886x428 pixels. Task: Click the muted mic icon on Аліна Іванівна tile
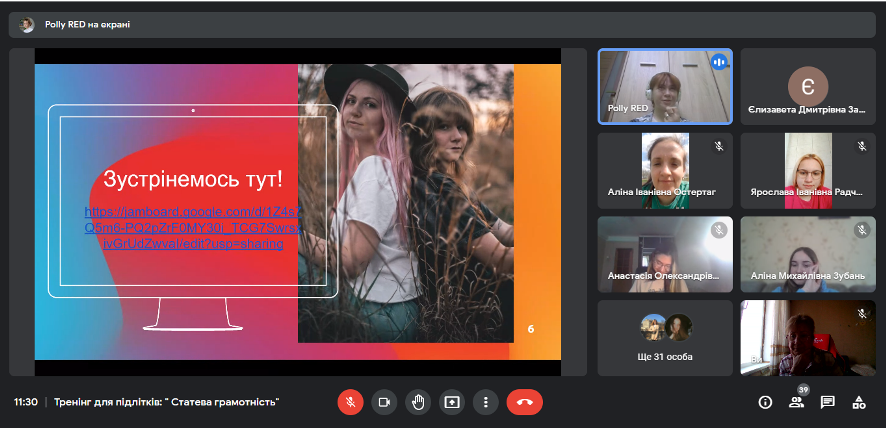coord(718,146)
